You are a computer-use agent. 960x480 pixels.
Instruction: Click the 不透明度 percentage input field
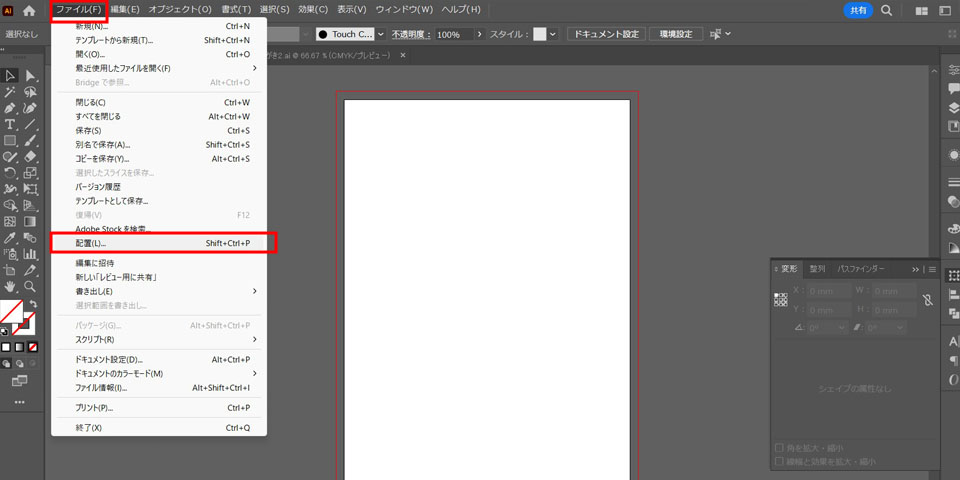coord(453,34)
